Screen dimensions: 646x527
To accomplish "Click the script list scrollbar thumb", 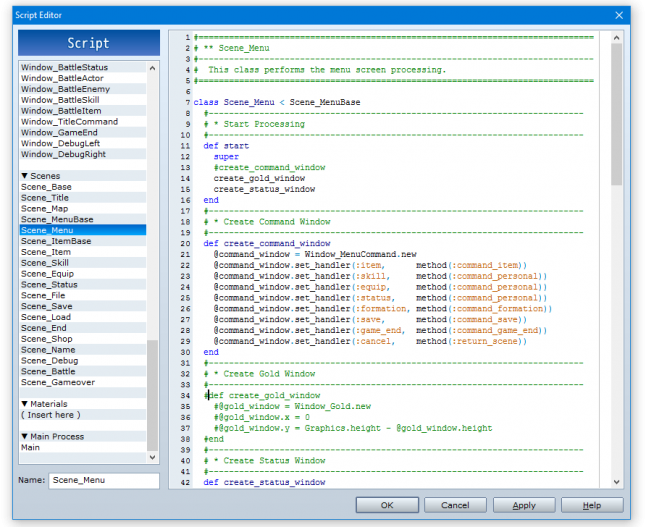I will (x=153, y=394).
